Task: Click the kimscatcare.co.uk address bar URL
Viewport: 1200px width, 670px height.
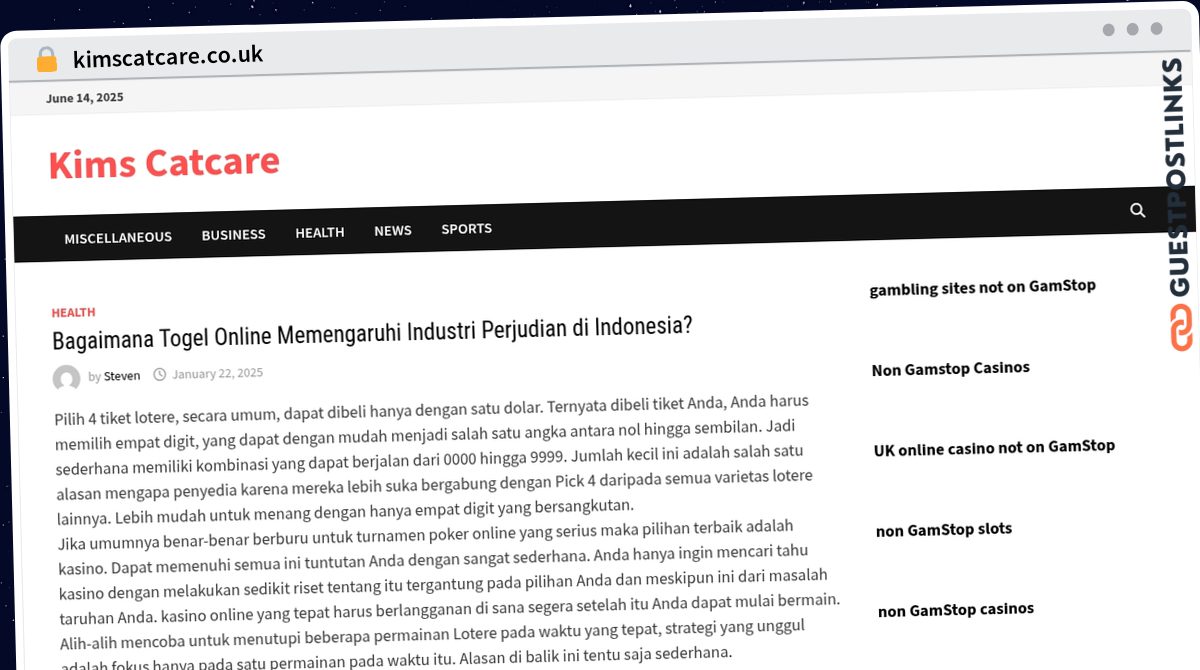Action: click(168, 56)
